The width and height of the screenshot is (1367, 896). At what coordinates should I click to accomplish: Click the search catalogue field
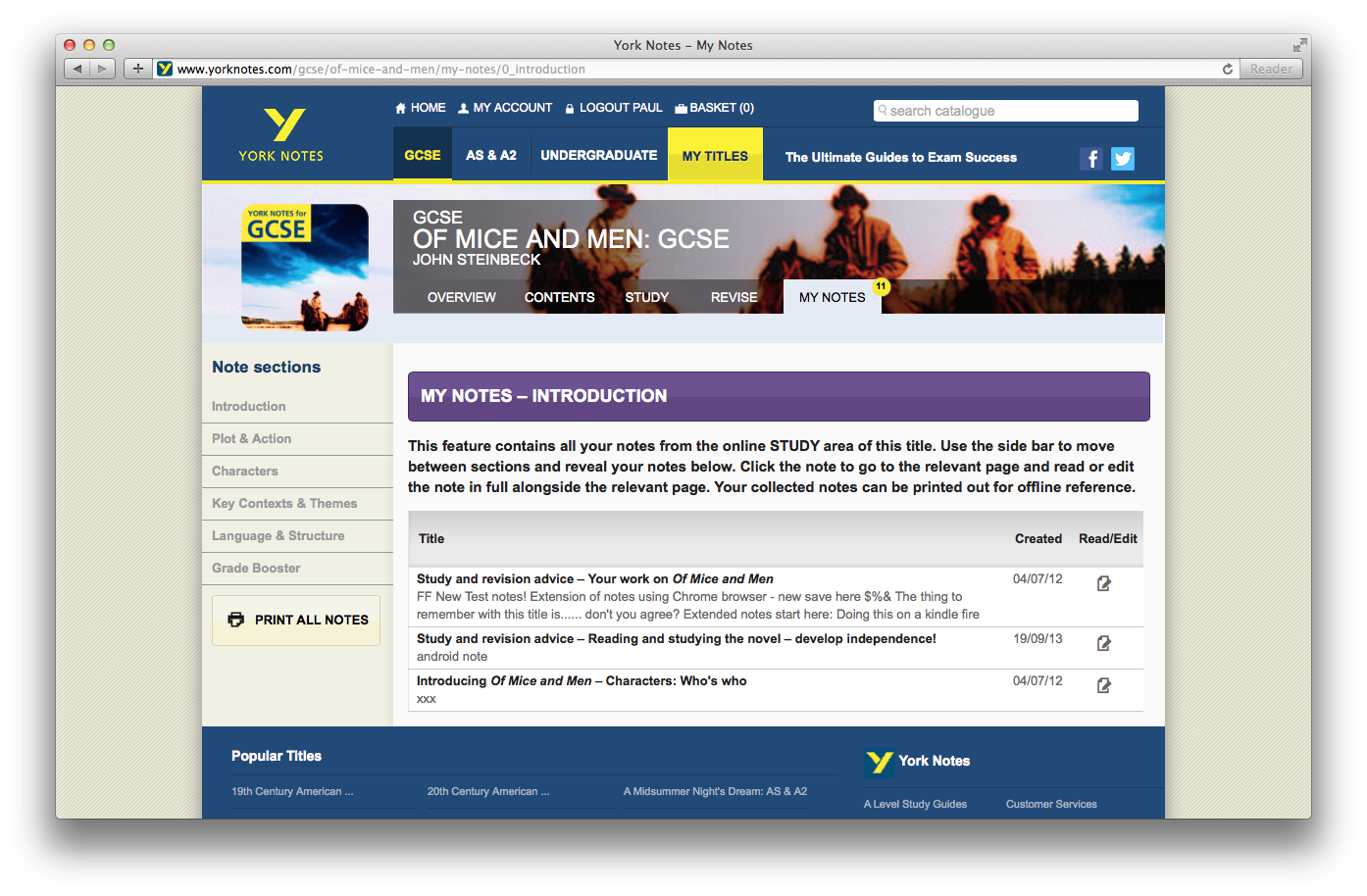click(x=1006, y=111)
